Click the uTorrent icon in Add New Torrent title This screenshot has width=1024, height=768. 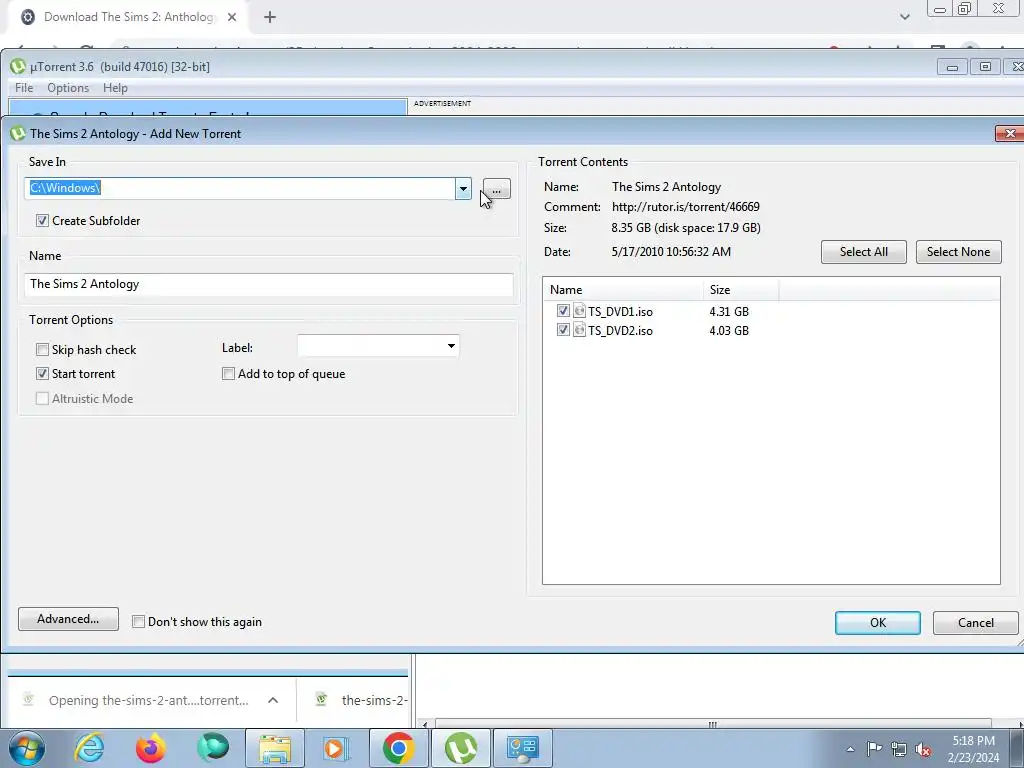(x=18, y=134)
